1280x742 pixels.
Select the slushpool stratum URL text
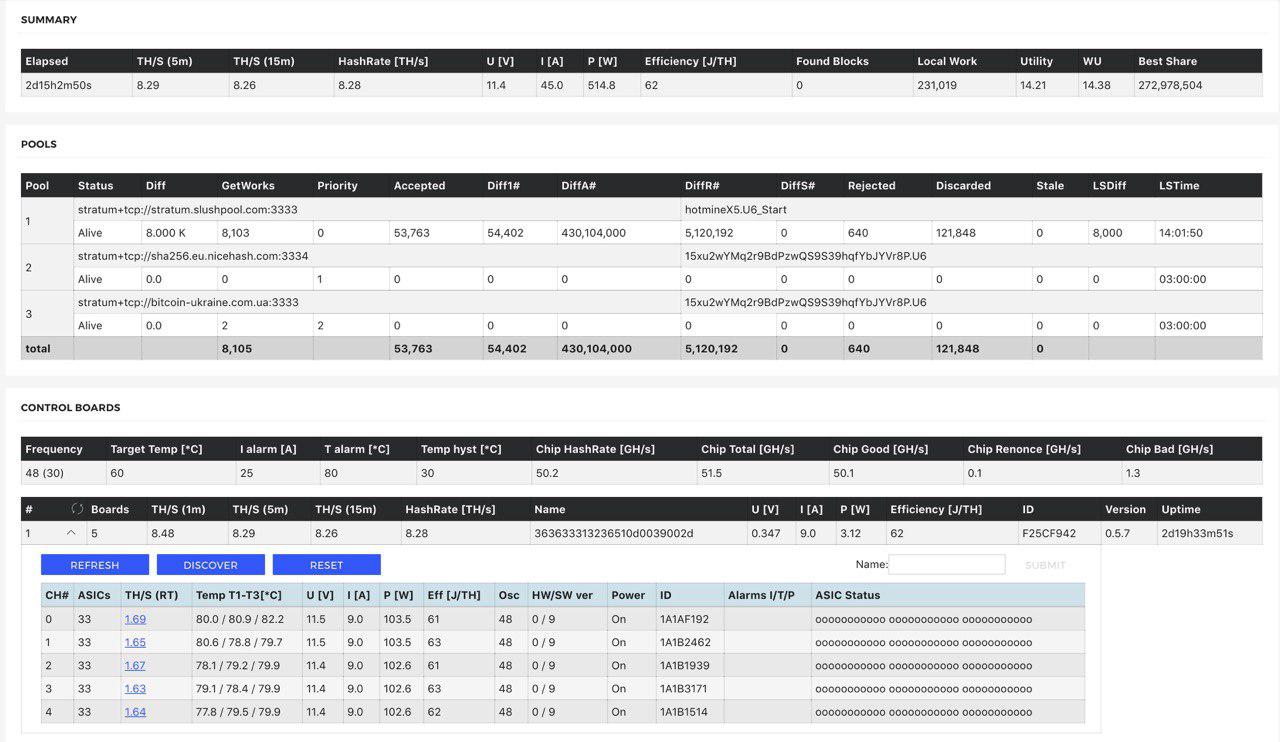[188, 210]
